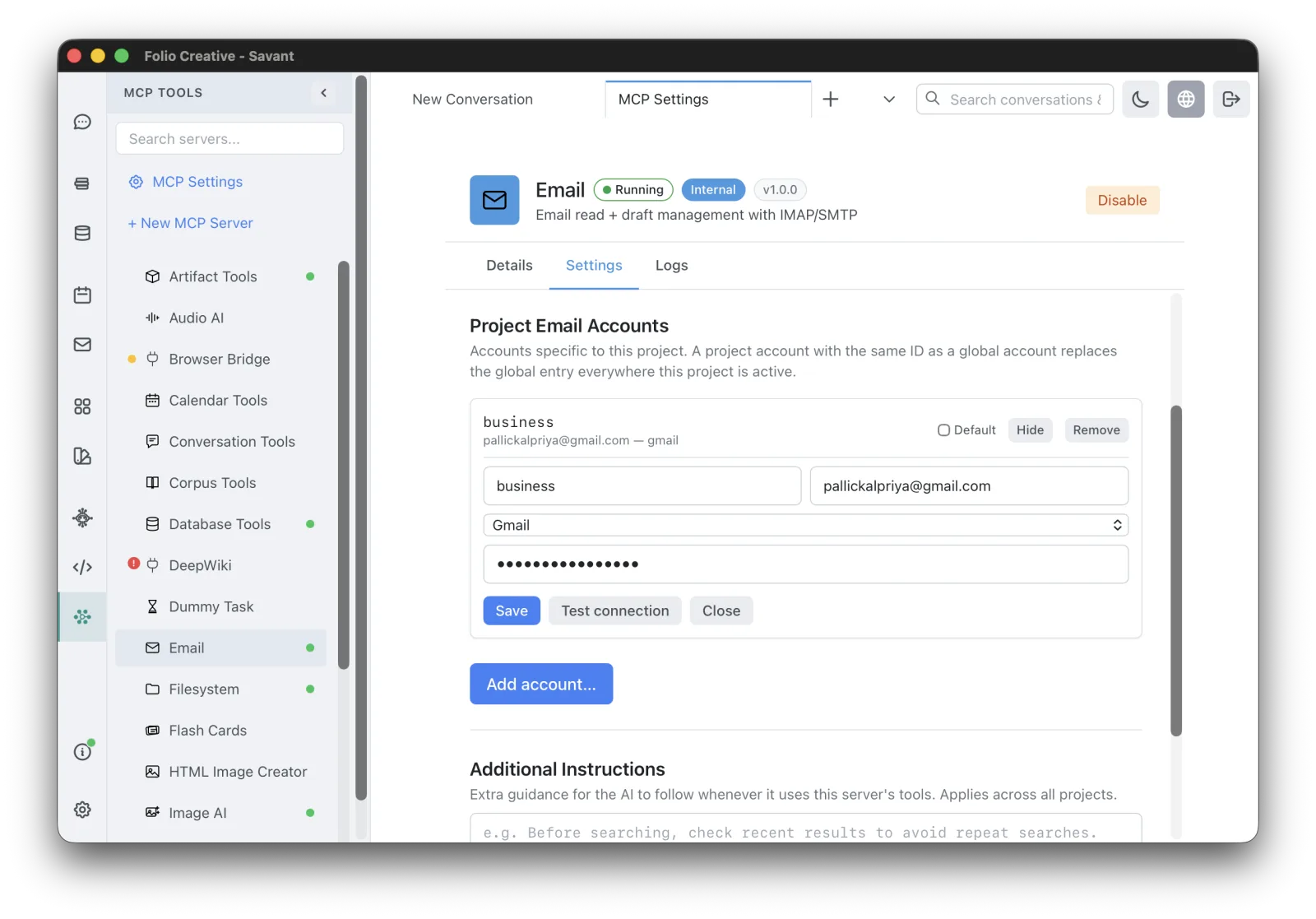The height and width of the screenshot is (919, 1316).
Task: Toggle dark mode with the moon icon
Action: pos(1140,100)
